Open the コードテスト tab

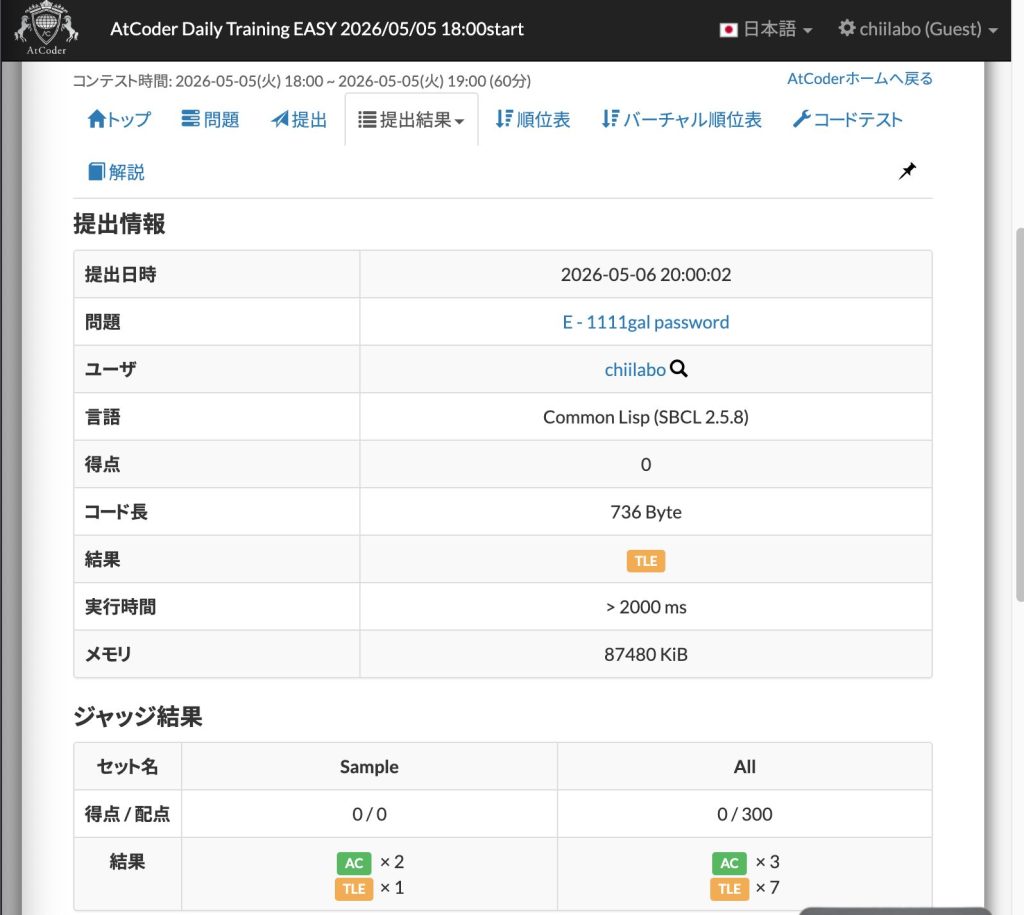pos(848,120)
